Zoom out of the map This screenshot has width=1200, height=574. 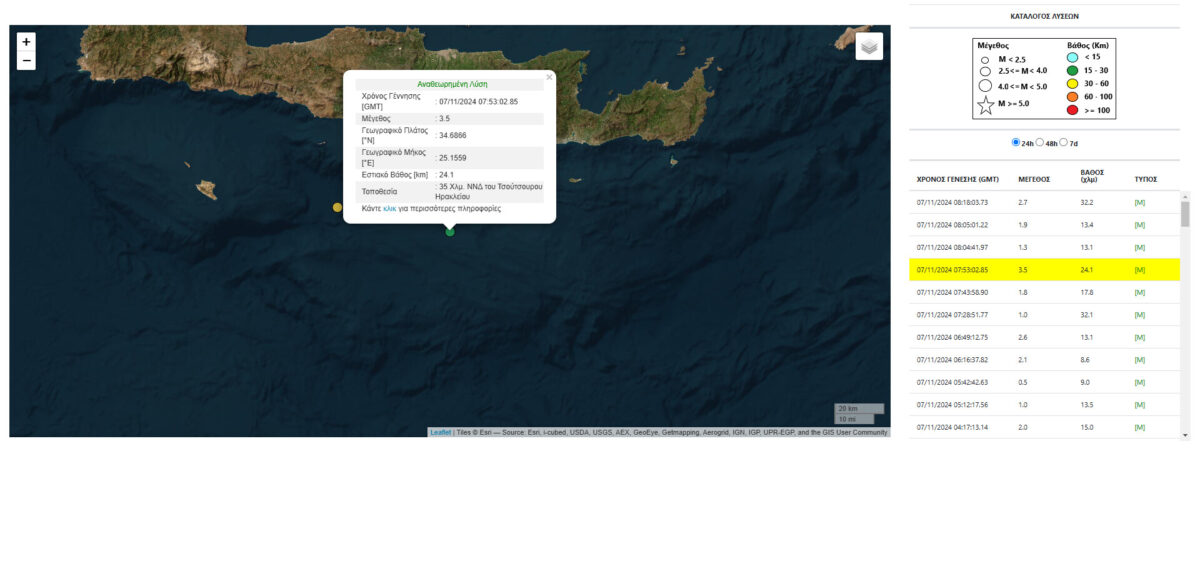pyautogui.click(x=26, y=61)
